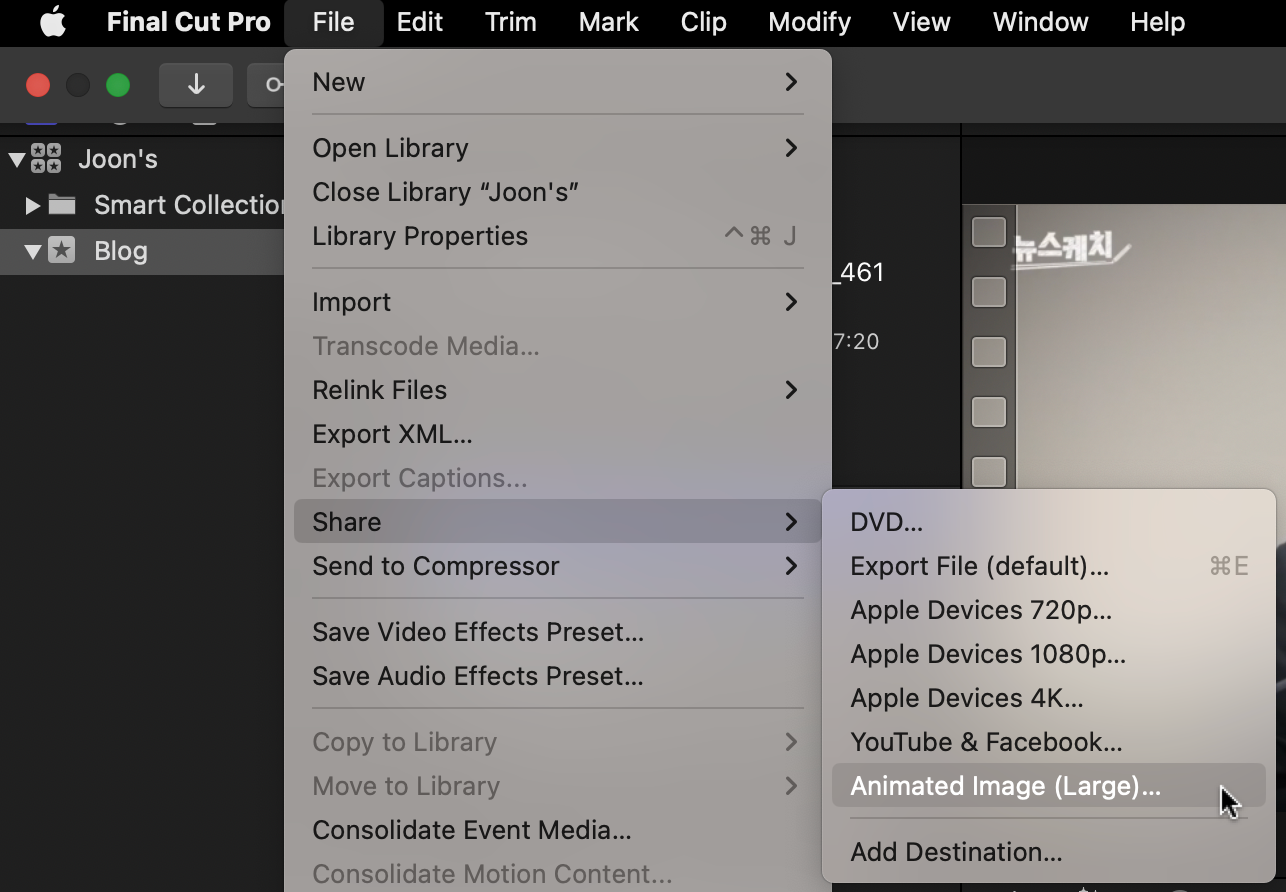Open the Clip menu
The height and width of the screenshot is (892, 1286).
click(703, 22)
